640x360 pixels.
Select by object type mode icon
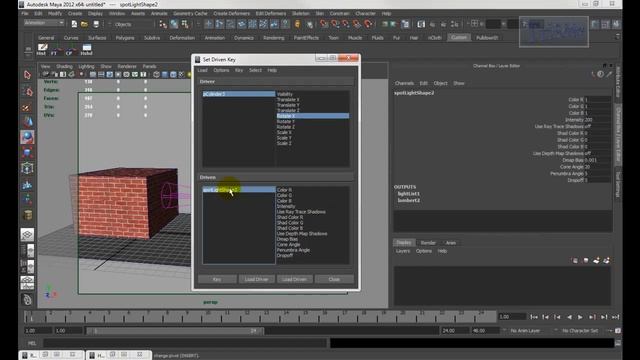coord(174,24)
